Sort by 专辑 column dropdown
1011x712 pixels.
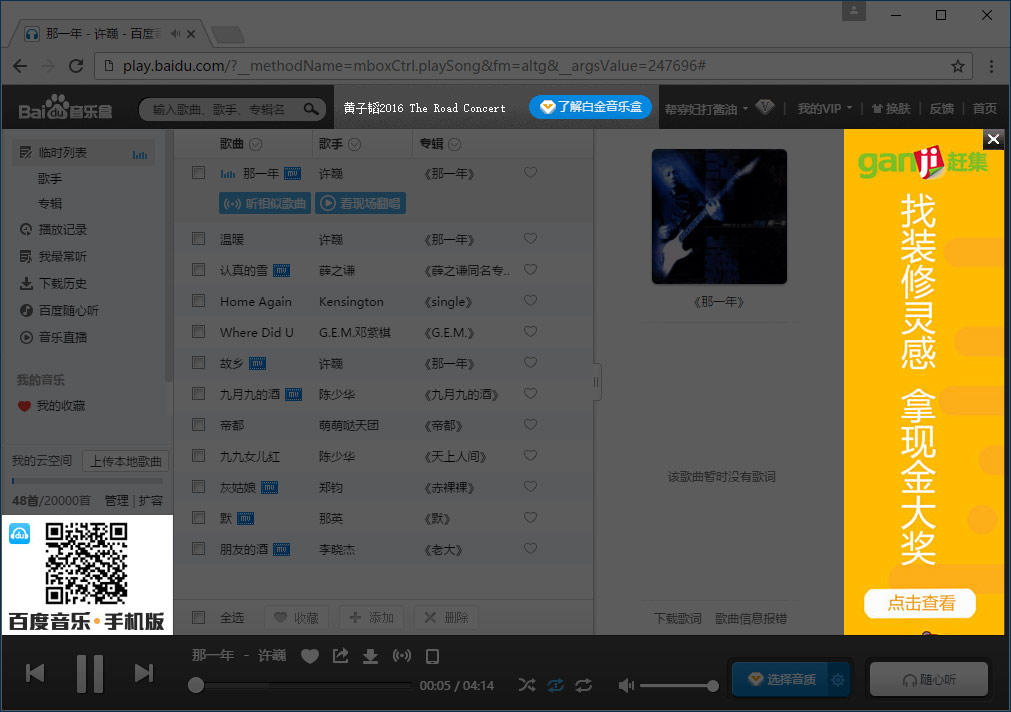[x=455, y=144]
